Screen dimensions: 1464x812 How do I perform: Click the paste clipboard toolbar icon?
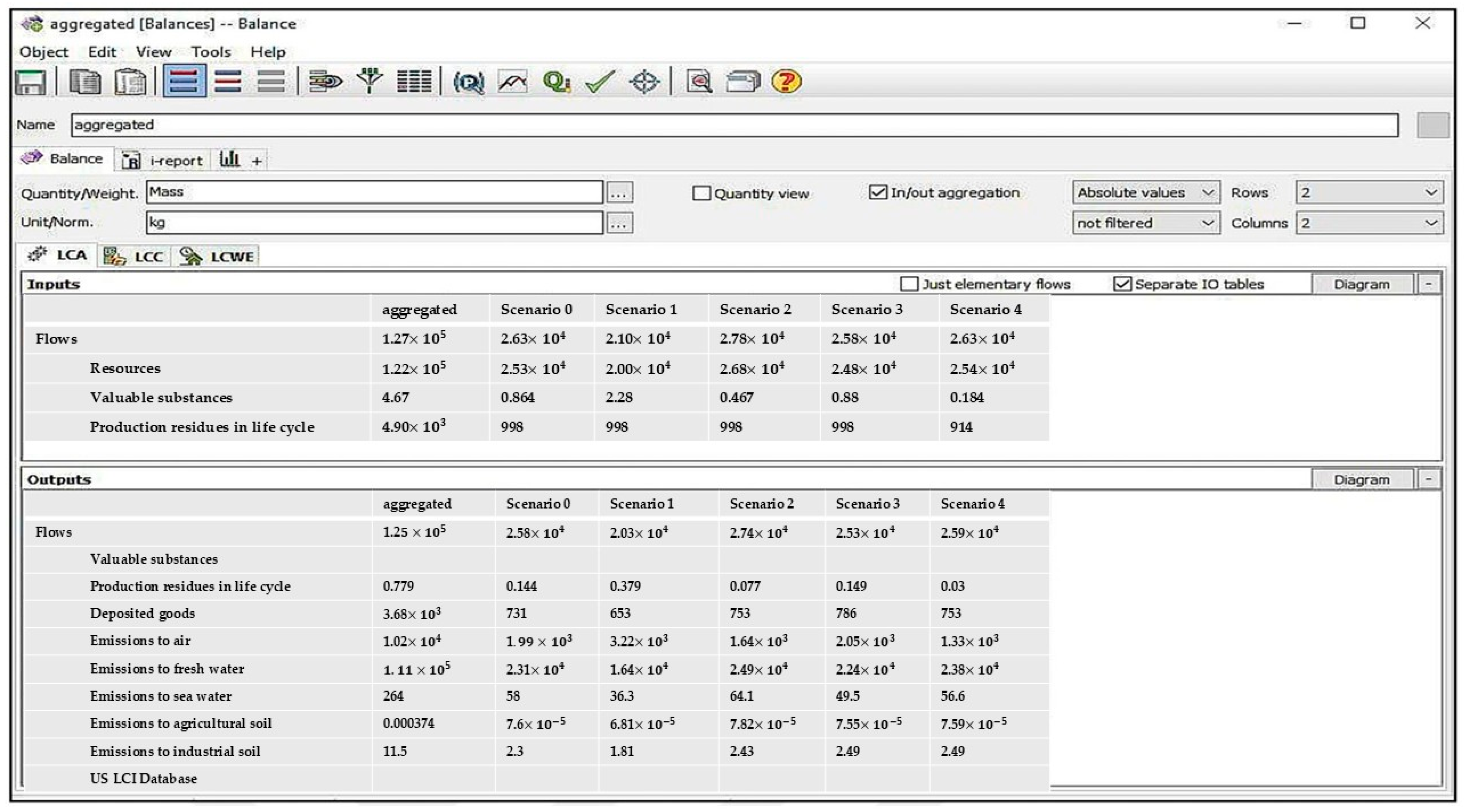[x=130, y=82]
